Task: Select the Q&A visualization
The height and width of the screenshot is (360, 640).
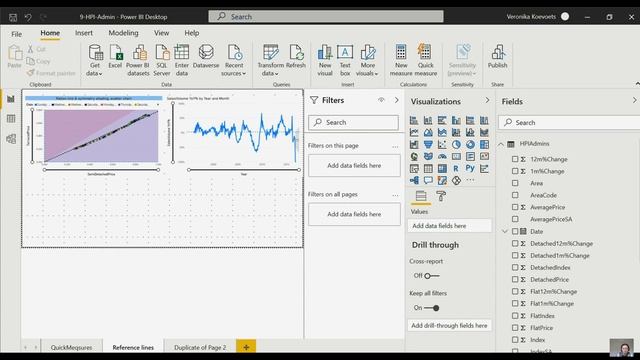Action: pyautogui.click(x=428, y=180)
